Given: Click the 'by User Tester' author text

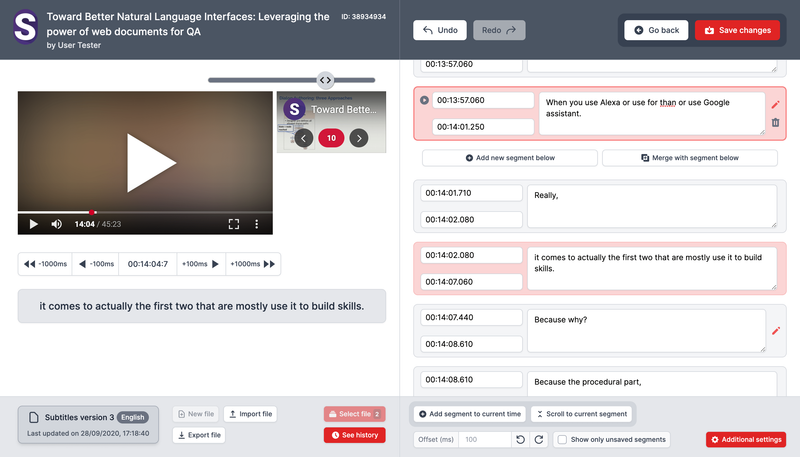Looking at the screenshot, I should point(73,45).
